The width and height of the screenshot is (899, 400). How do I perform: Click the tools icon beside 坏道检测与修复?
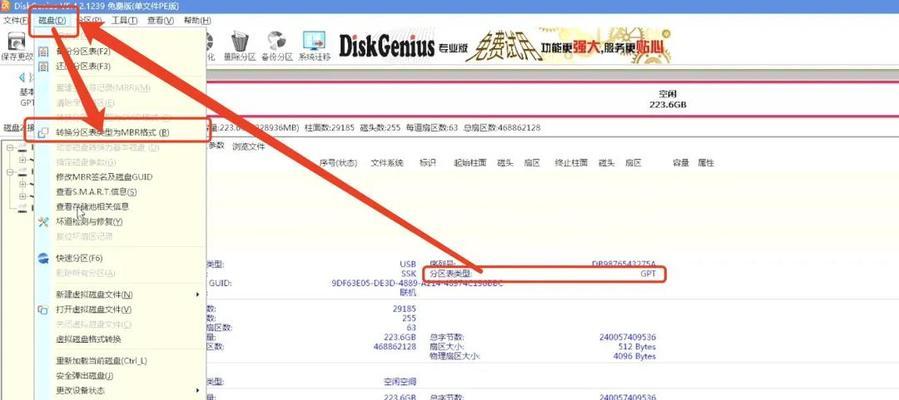point(43,222)
